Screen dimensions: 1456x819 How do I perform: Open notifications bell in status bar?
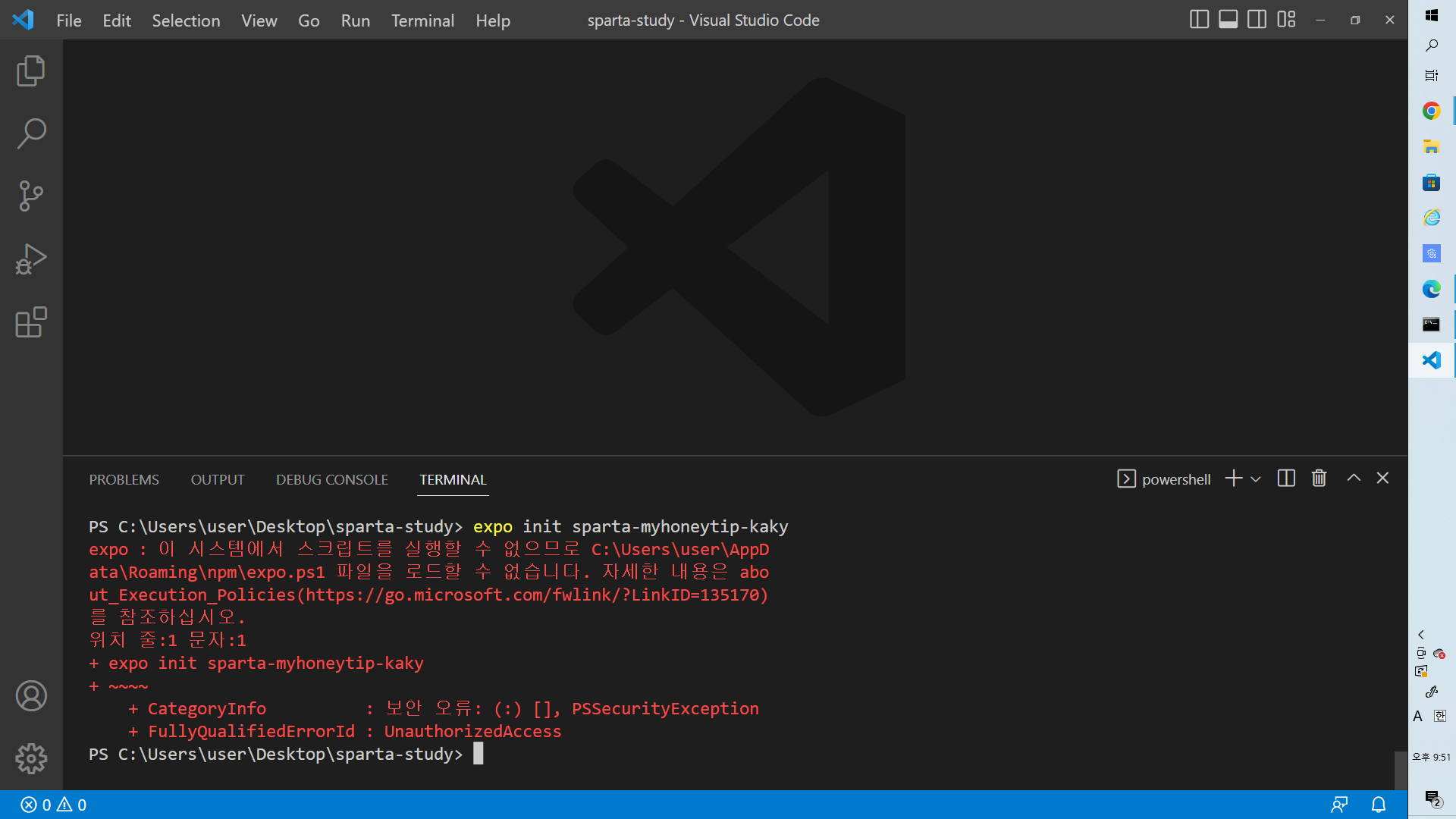(1379, 805)
